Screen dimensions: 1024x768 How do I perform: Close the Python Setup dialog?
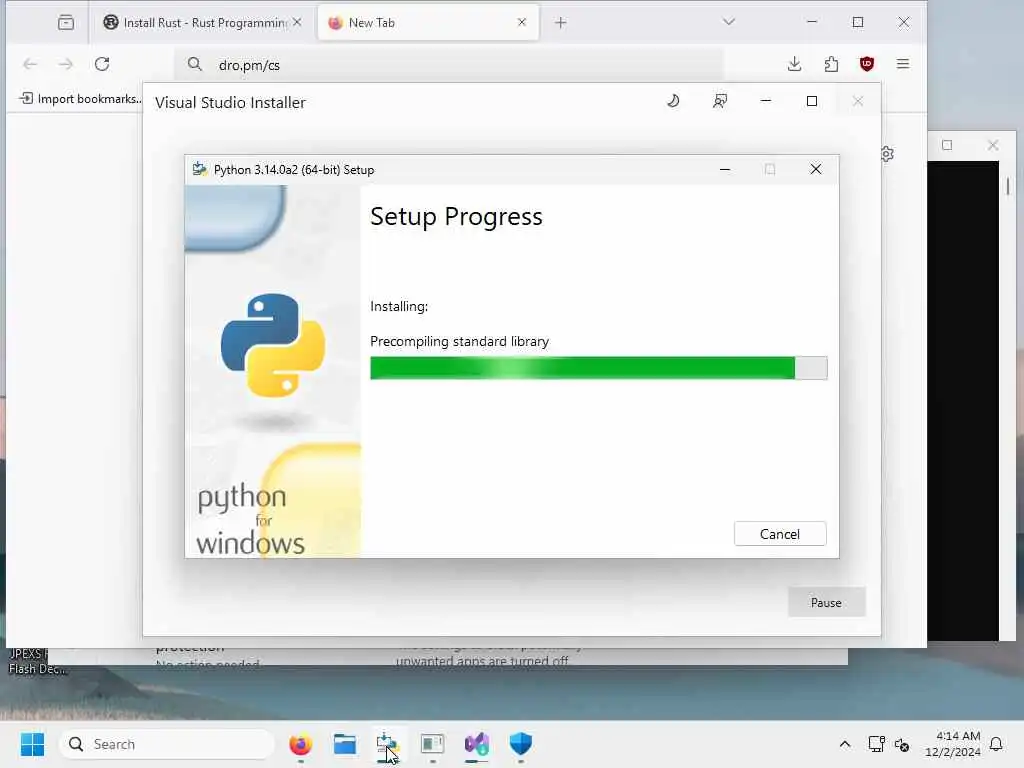(816, 170)
